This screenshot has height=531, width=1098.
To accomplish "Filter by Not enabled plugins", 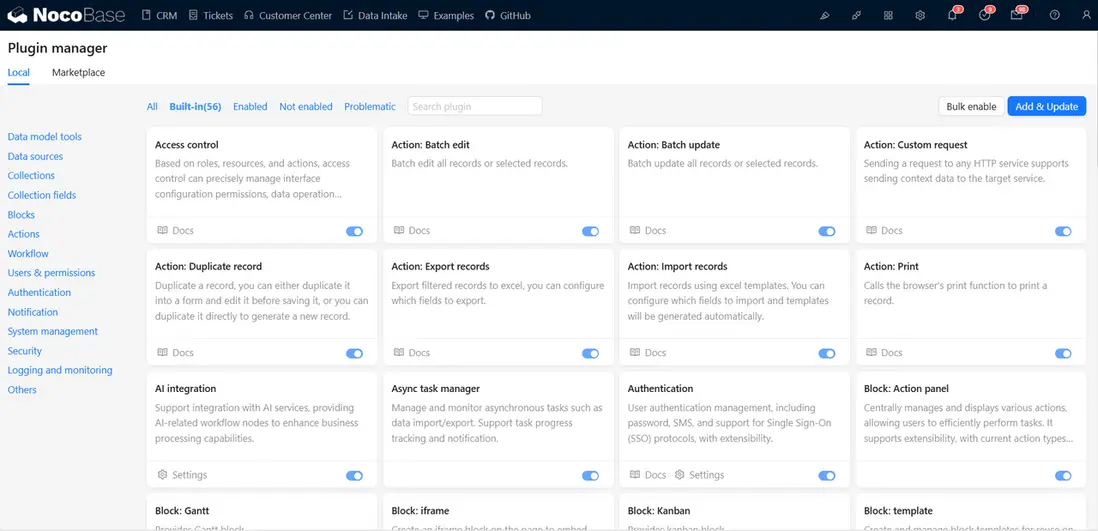I will click(x=306, y=106).
